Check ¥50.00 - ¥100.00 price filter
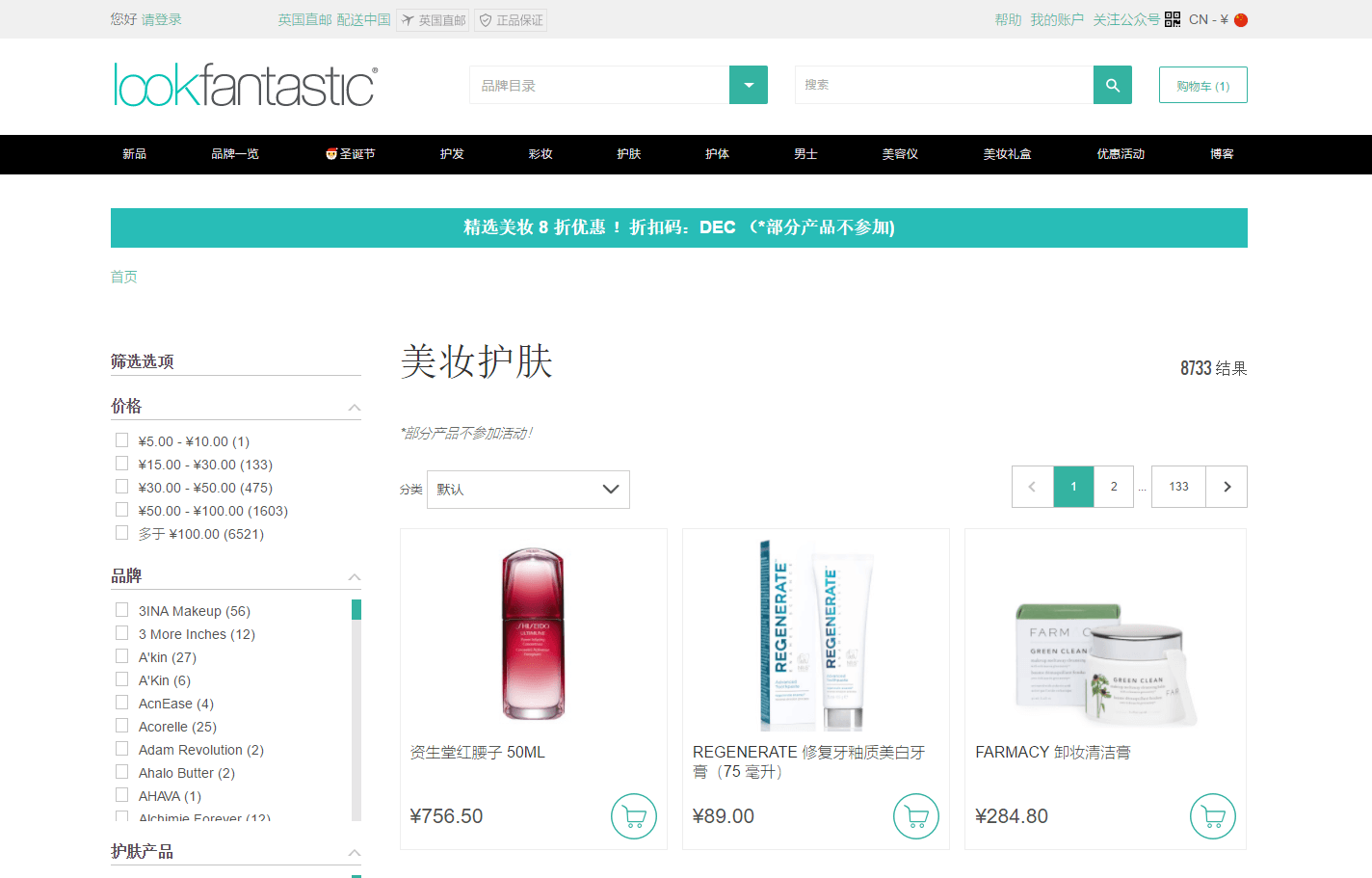The image size is (1372, 878). [x=121, y=509]
